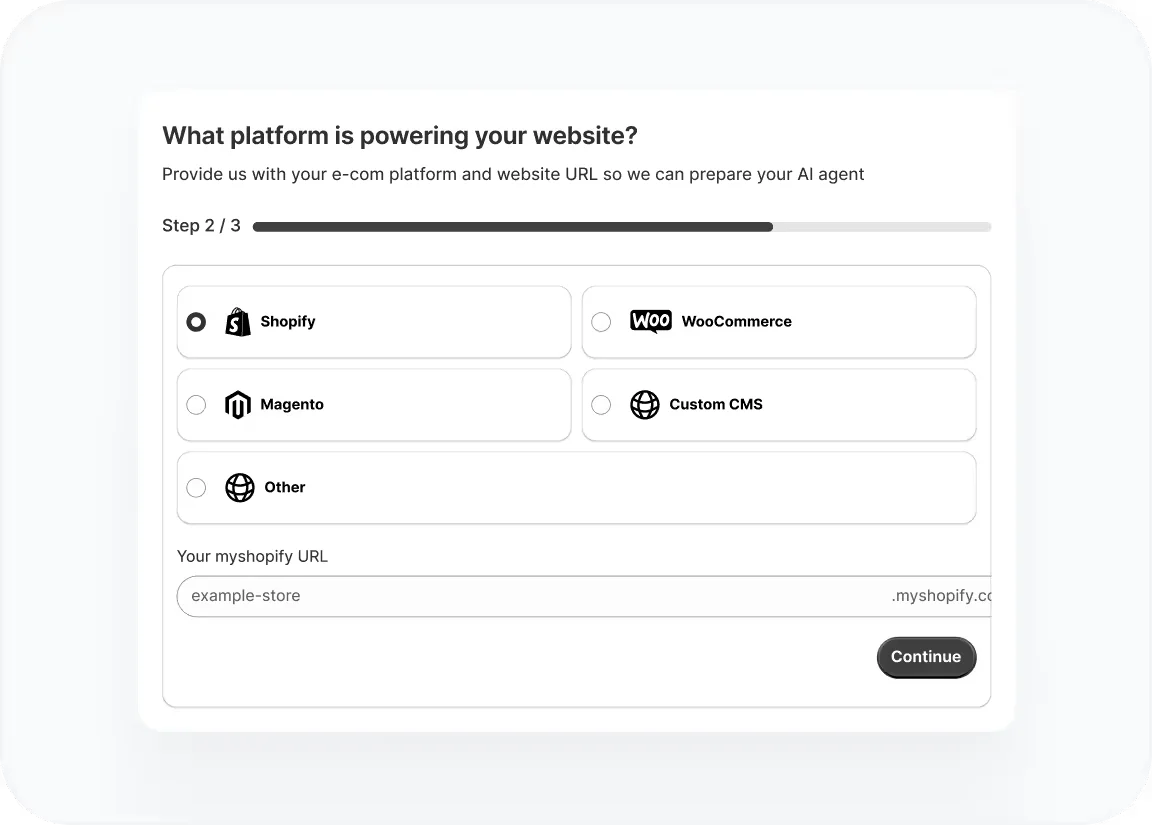Click the Custom CMS globe icon

click(644, 404)
